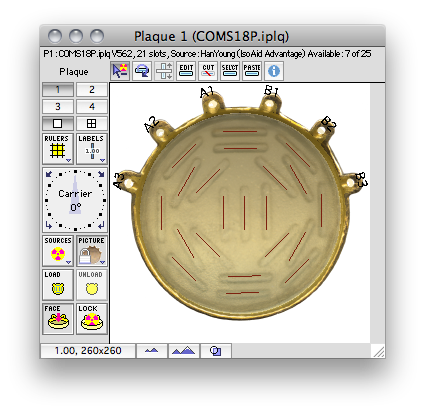
Task: Switch to single-pane layout square button
Action: click(x=58, y=124)
